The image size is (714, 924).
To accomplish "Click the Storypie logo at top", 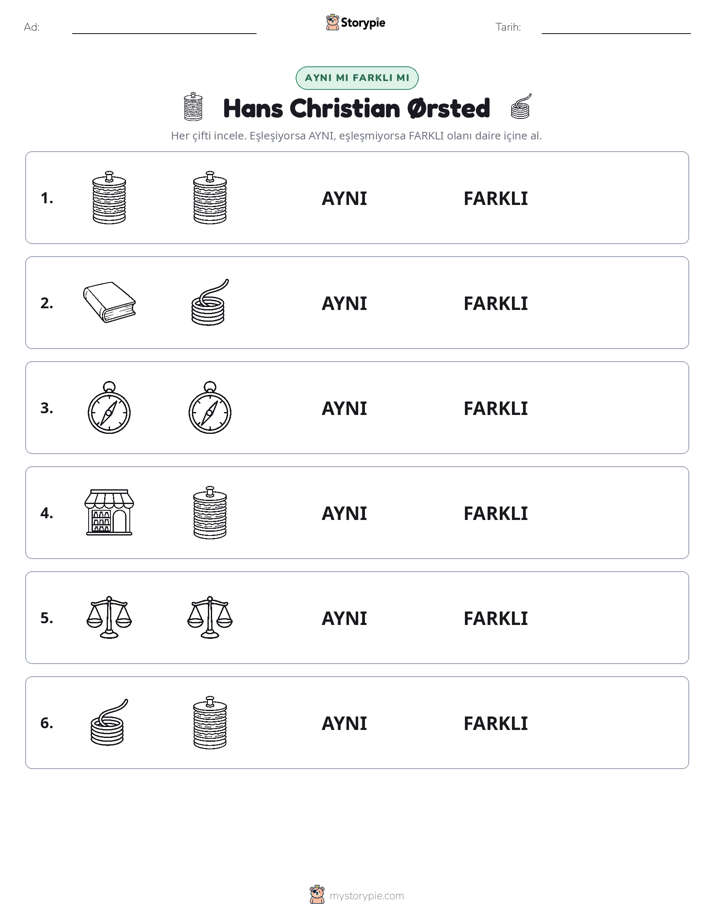I will [355, 22].
